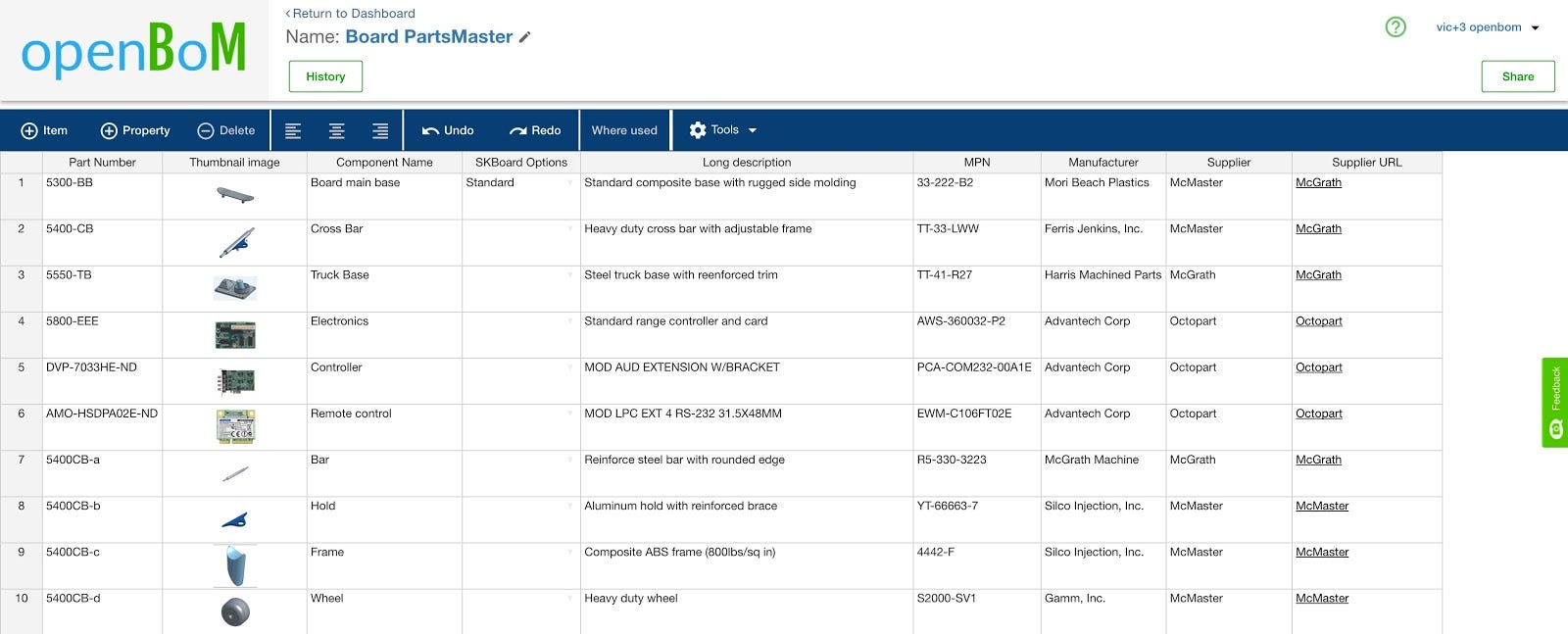Select manufacturer cell 'Gamm, Inc.'
Viewport: 1568px width, 634px height.
pos(1103,611)
